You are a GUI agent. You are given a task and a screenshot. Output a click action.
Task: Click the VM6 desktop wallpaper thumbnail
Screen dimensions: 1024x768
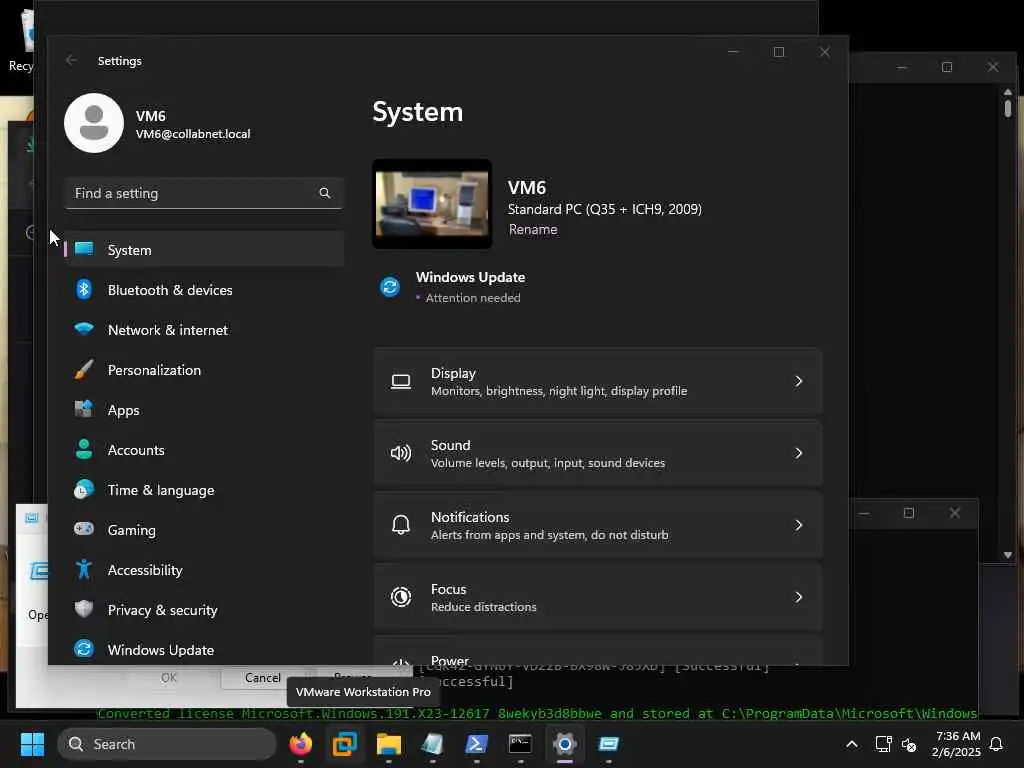[x=432, y=204]
